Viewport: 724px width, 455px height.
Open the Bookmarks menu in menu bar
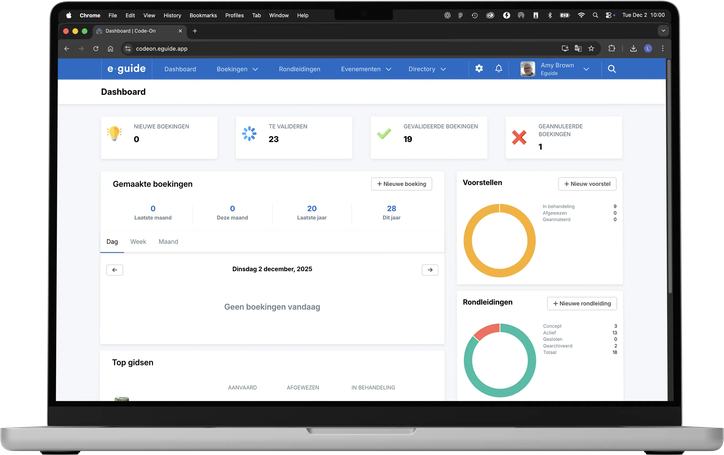pos(203,15)
